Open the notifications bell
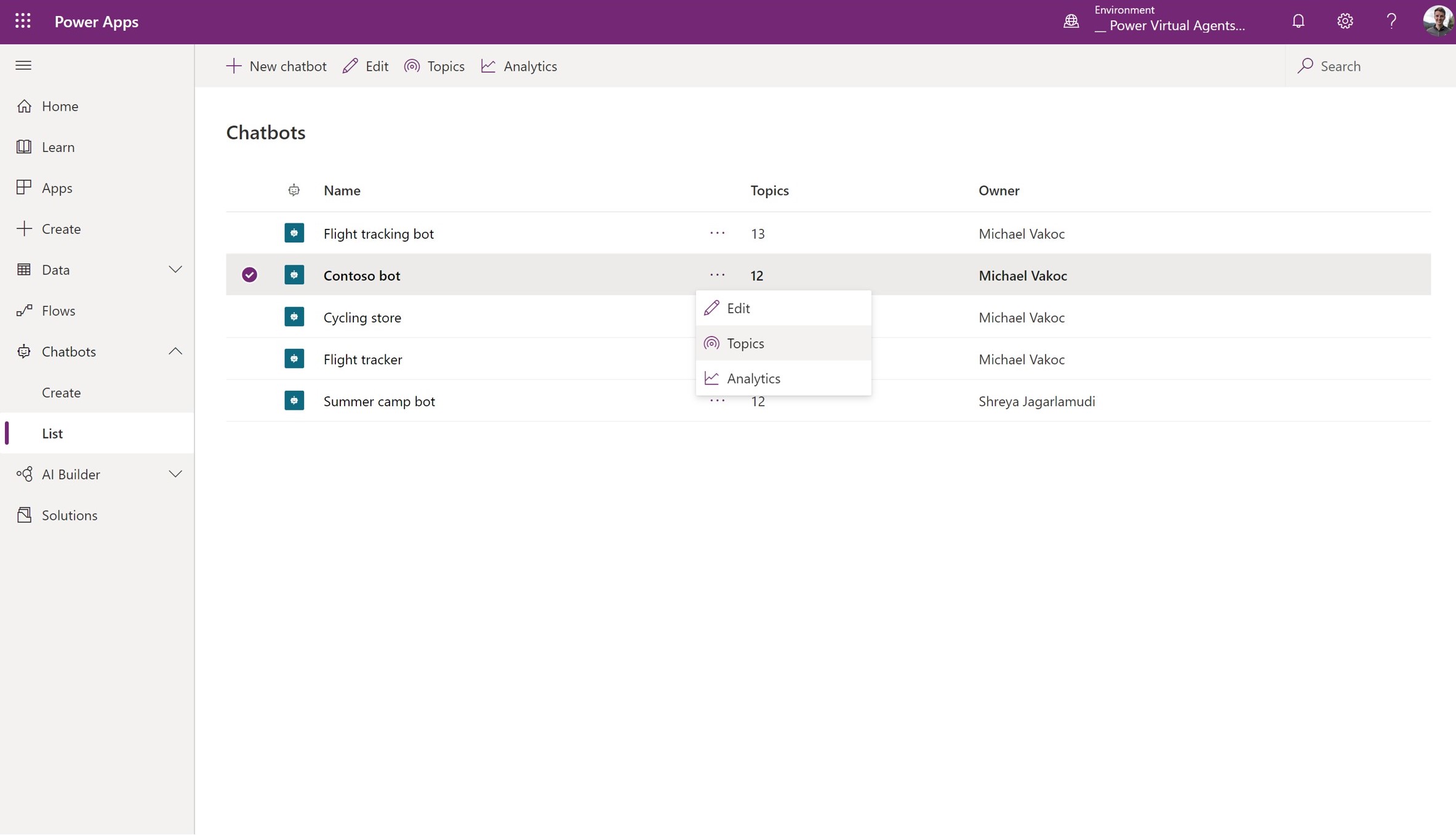 (1297, 21)
